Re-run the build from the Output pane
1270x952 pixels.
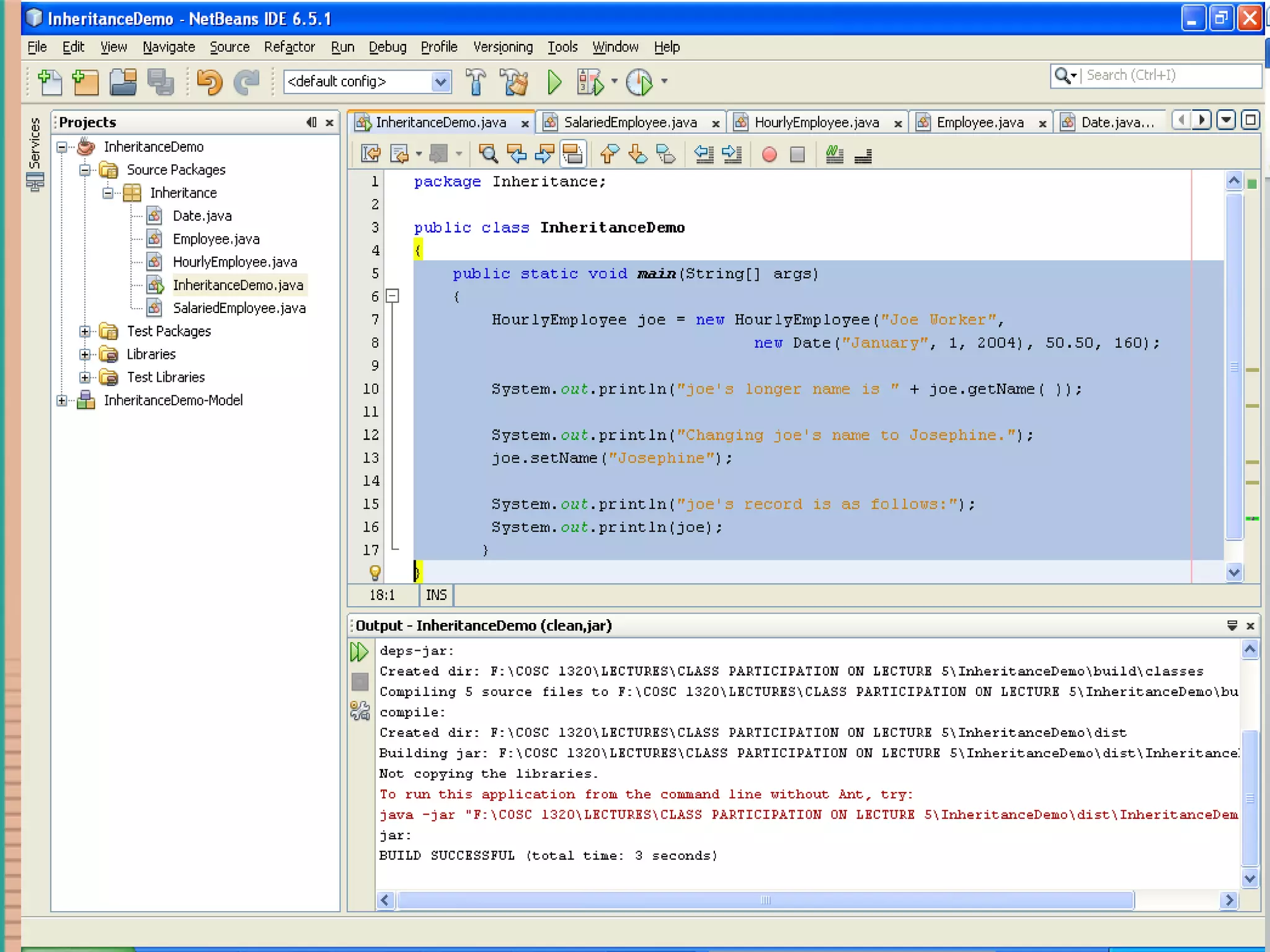[360, 652]
